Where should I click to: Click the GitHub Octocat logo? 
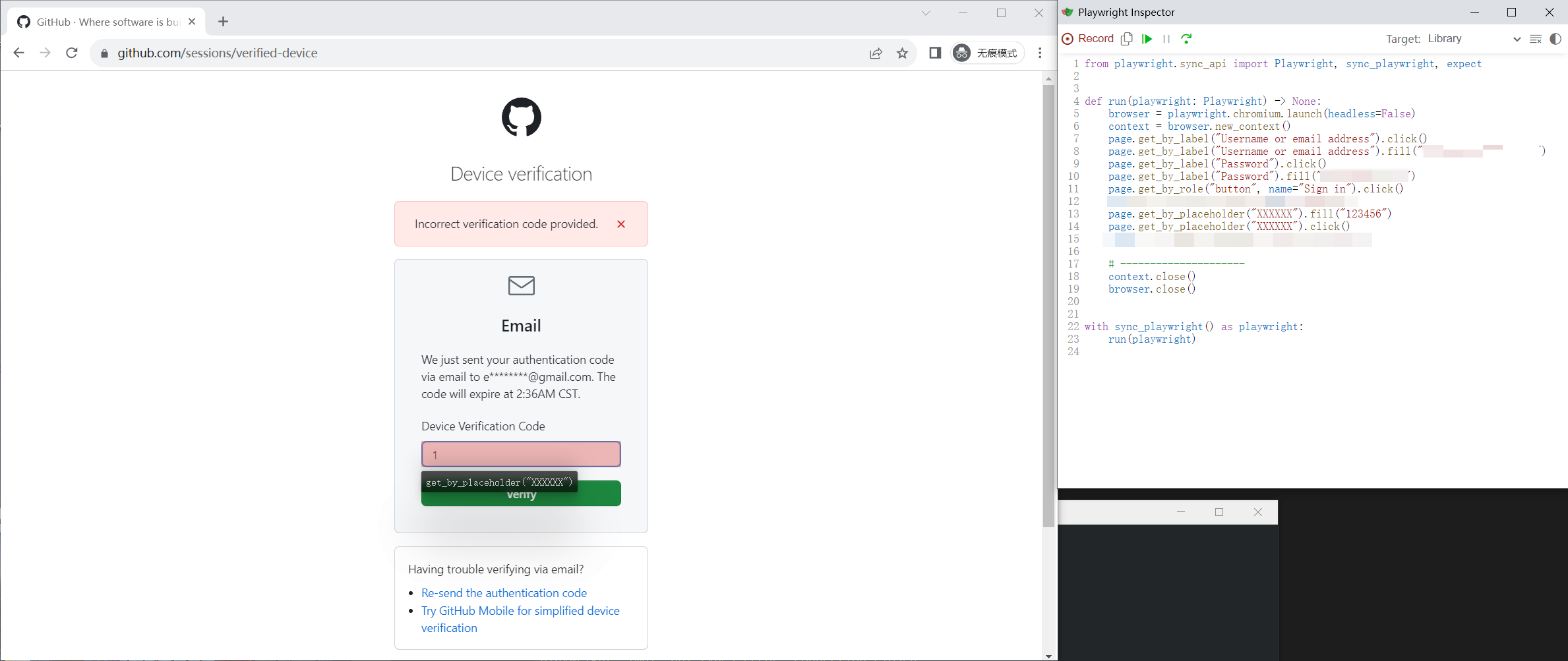(521, 117)
